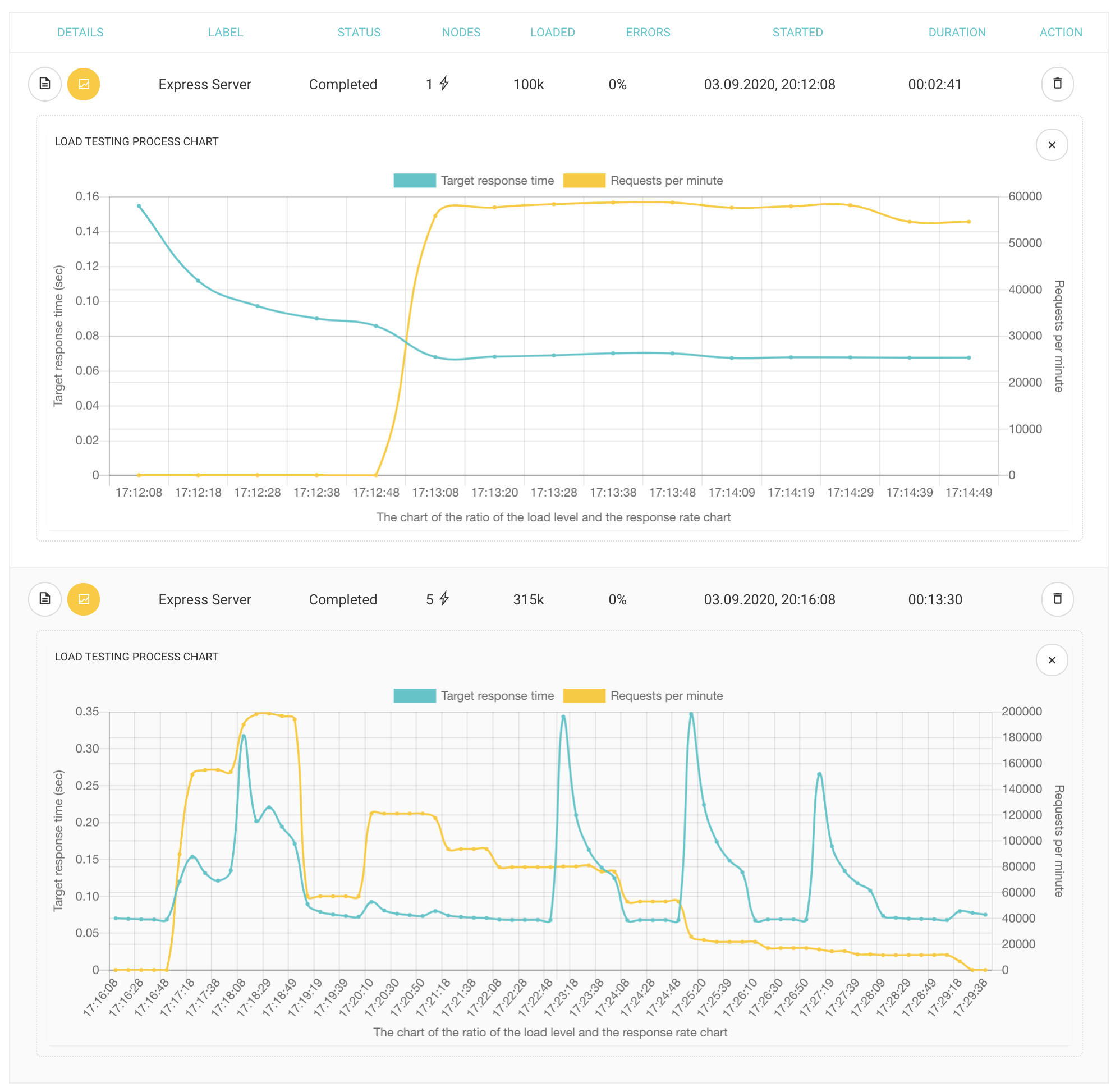Click start time 03.09.2020, 20:12:08
1120x1092 pixels.
770,85
